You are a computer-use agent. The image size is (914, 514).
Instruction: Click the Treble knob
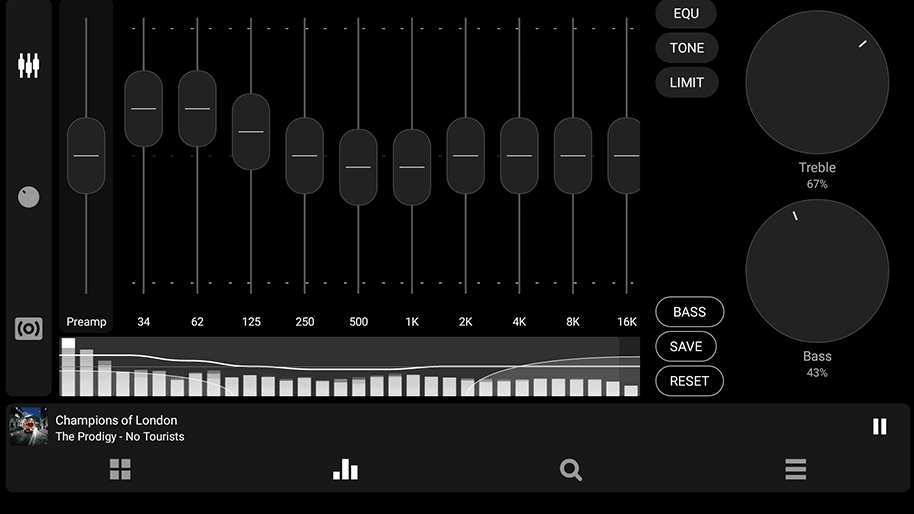click(817, 82)
